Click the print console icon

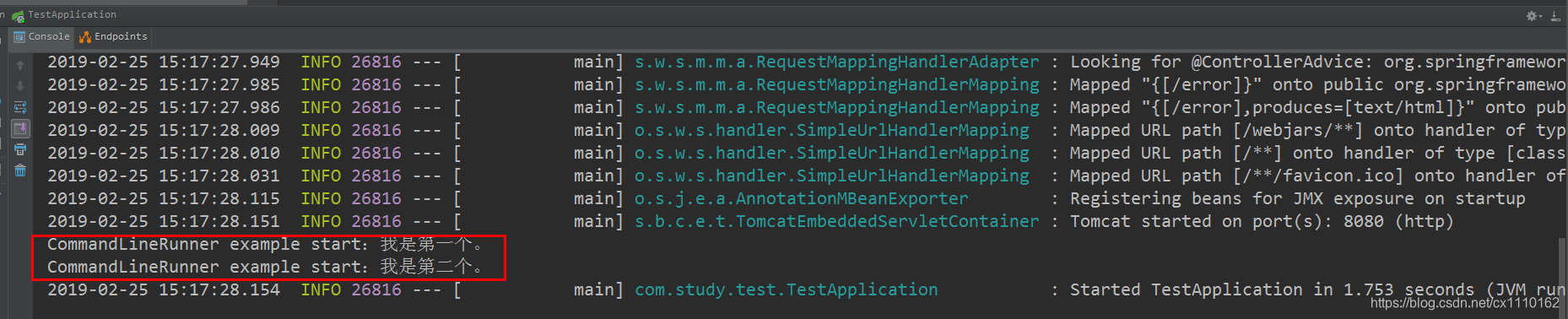click(x=20, y=149)
